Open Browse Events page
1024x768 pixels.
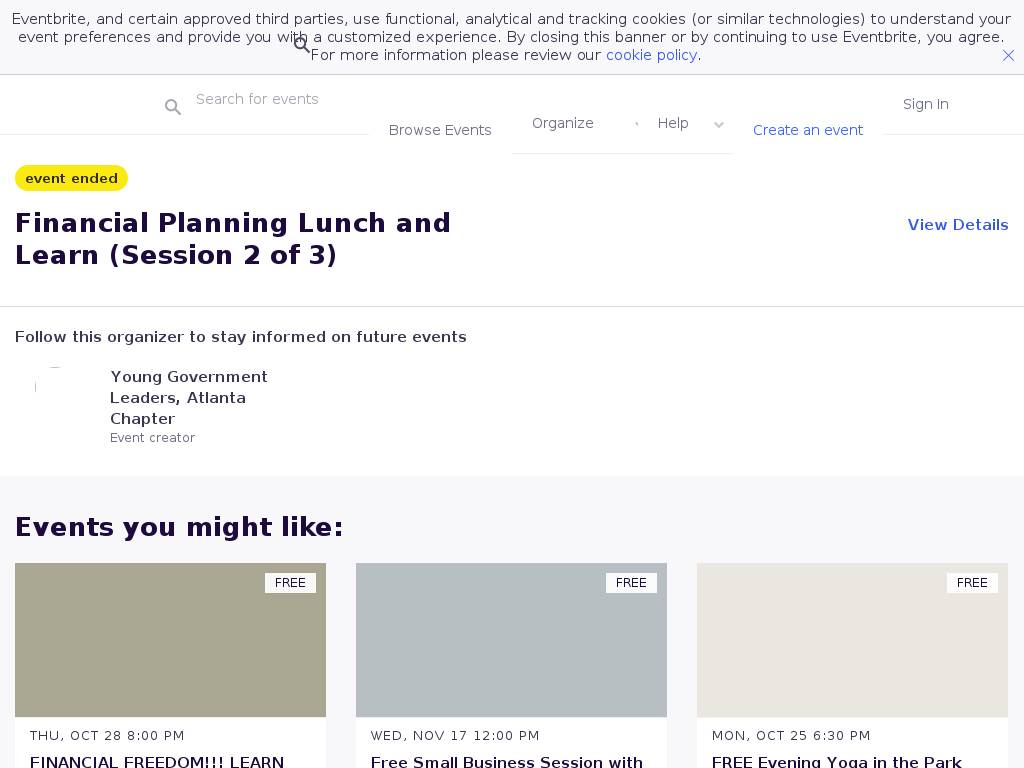tap(440, 130)
